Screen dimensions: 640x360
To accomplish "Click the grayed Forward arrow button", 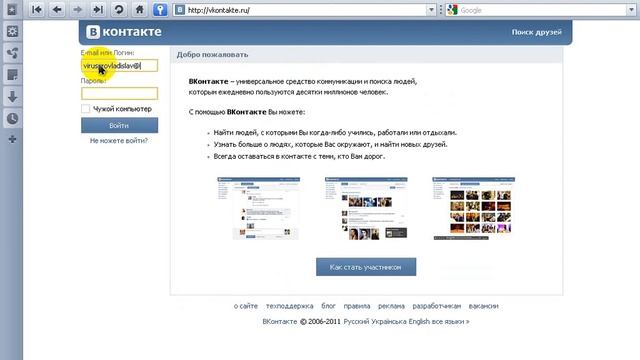I will click(78, 9).
